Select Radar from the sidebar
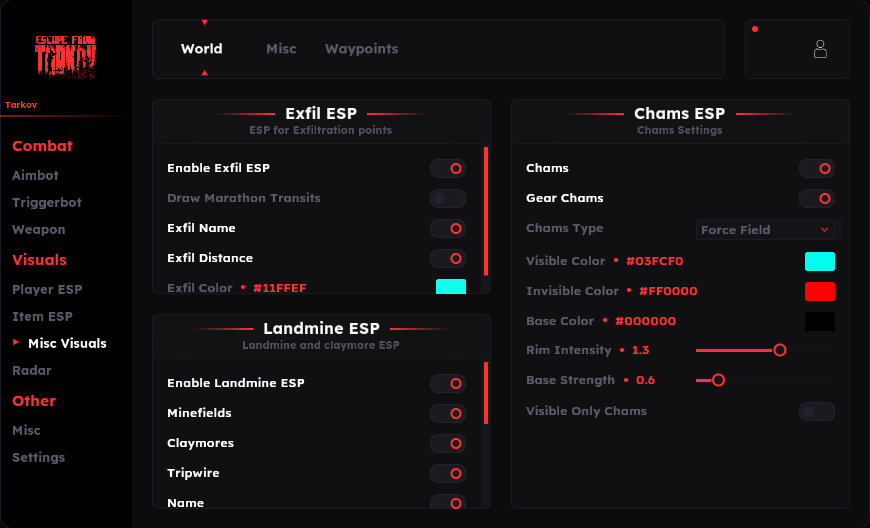The image size is (870, 528). click(x=32, y=370)
